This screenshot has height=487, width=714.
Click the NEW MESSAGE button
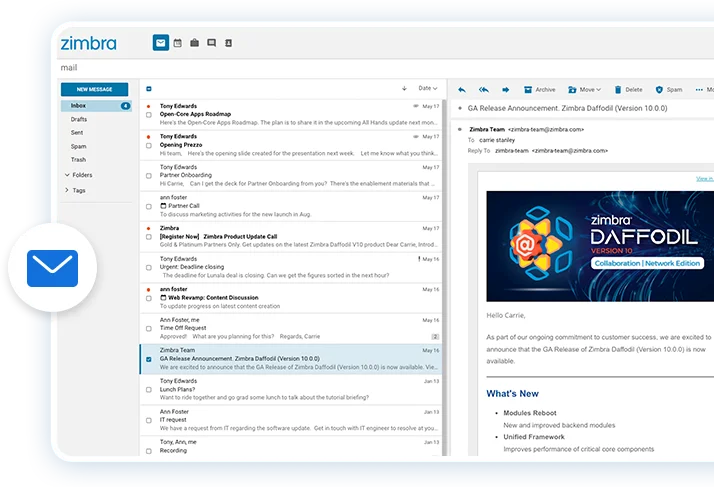(x=95, y=89)
